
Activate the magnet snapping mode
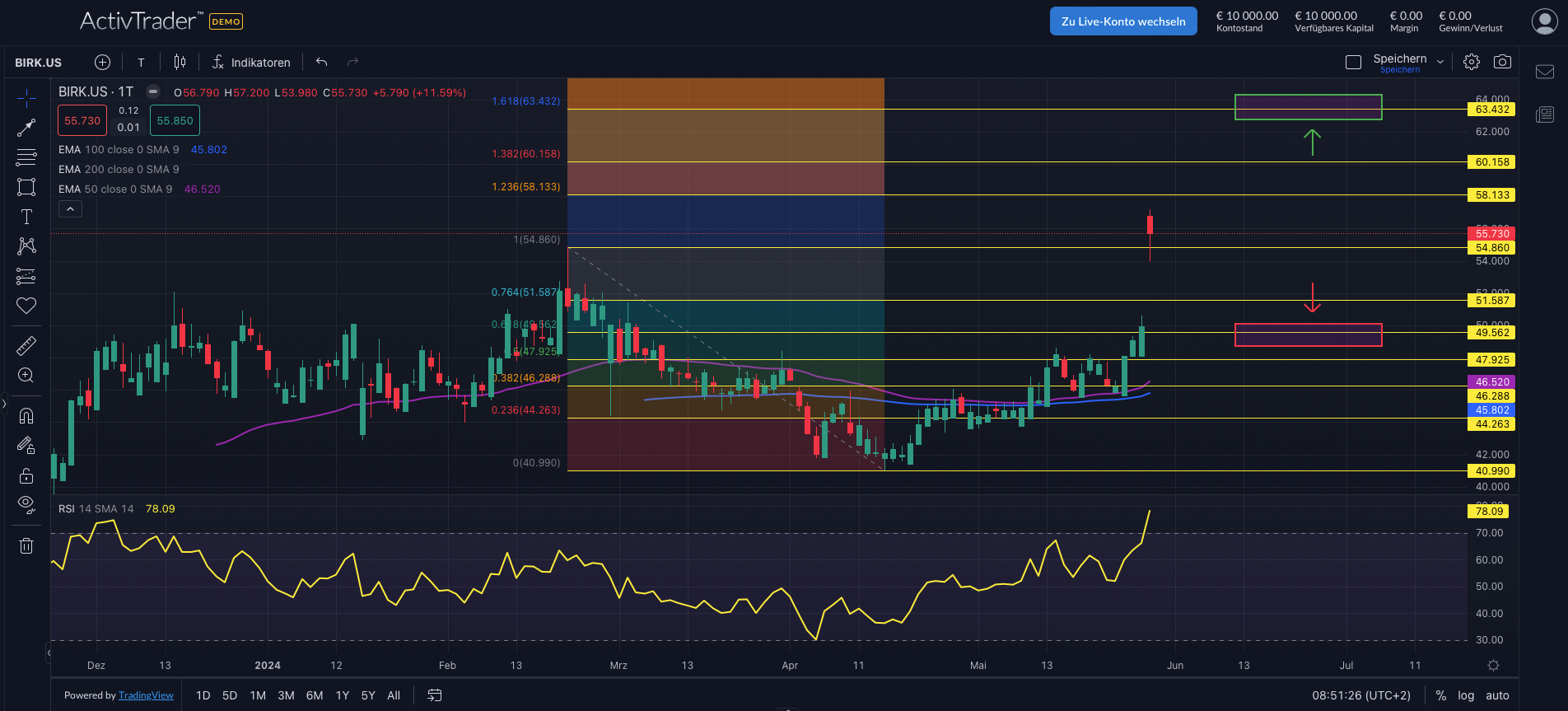point(26,415)
